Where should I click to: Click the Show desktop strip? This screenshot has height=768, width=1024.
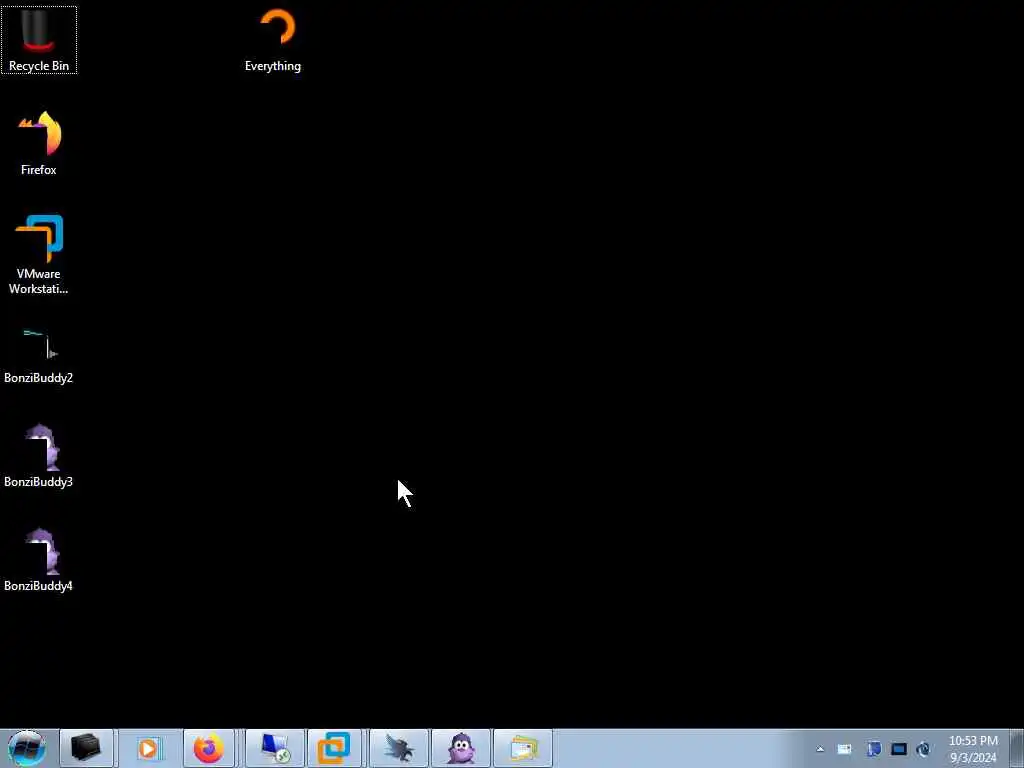point(1017,748)
